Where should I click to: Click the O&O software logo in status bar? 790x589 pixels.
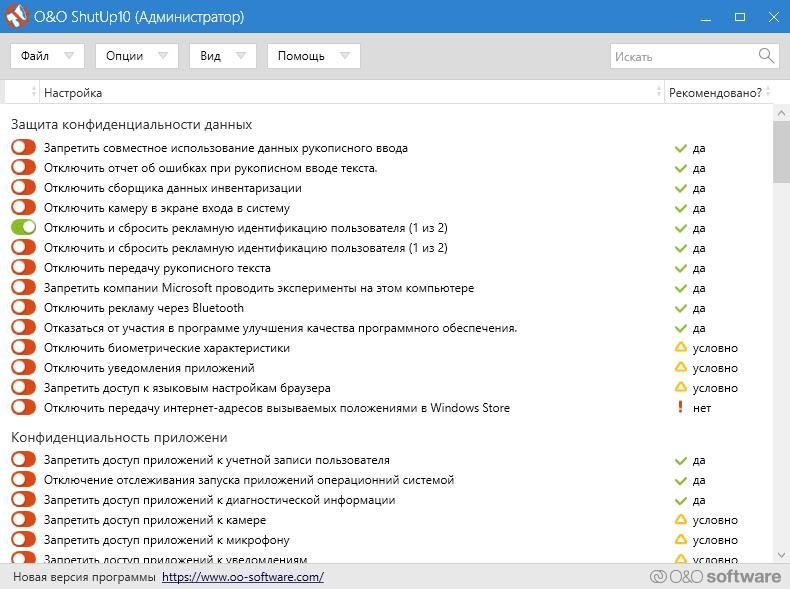[x=715, y=576]
